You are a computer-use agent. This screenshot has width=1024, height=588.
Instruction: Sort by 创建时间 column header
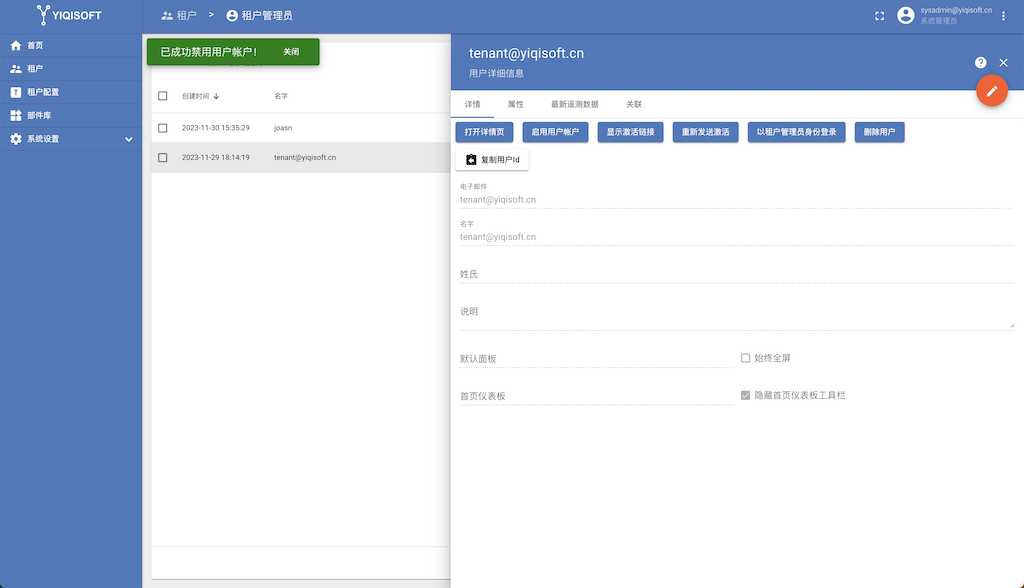tap(195, 96)
